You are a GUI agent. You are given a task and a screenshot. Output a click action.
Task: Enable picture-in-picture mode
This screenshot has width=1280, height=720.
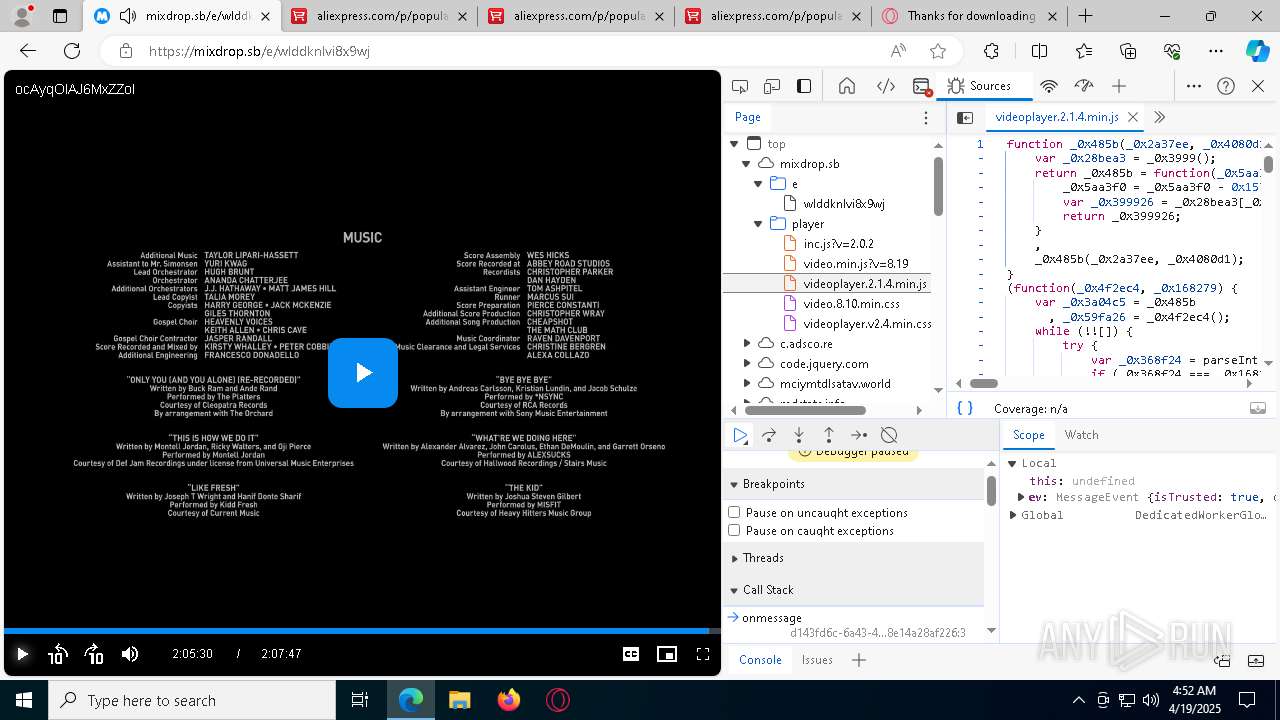(x=667, y=654)
